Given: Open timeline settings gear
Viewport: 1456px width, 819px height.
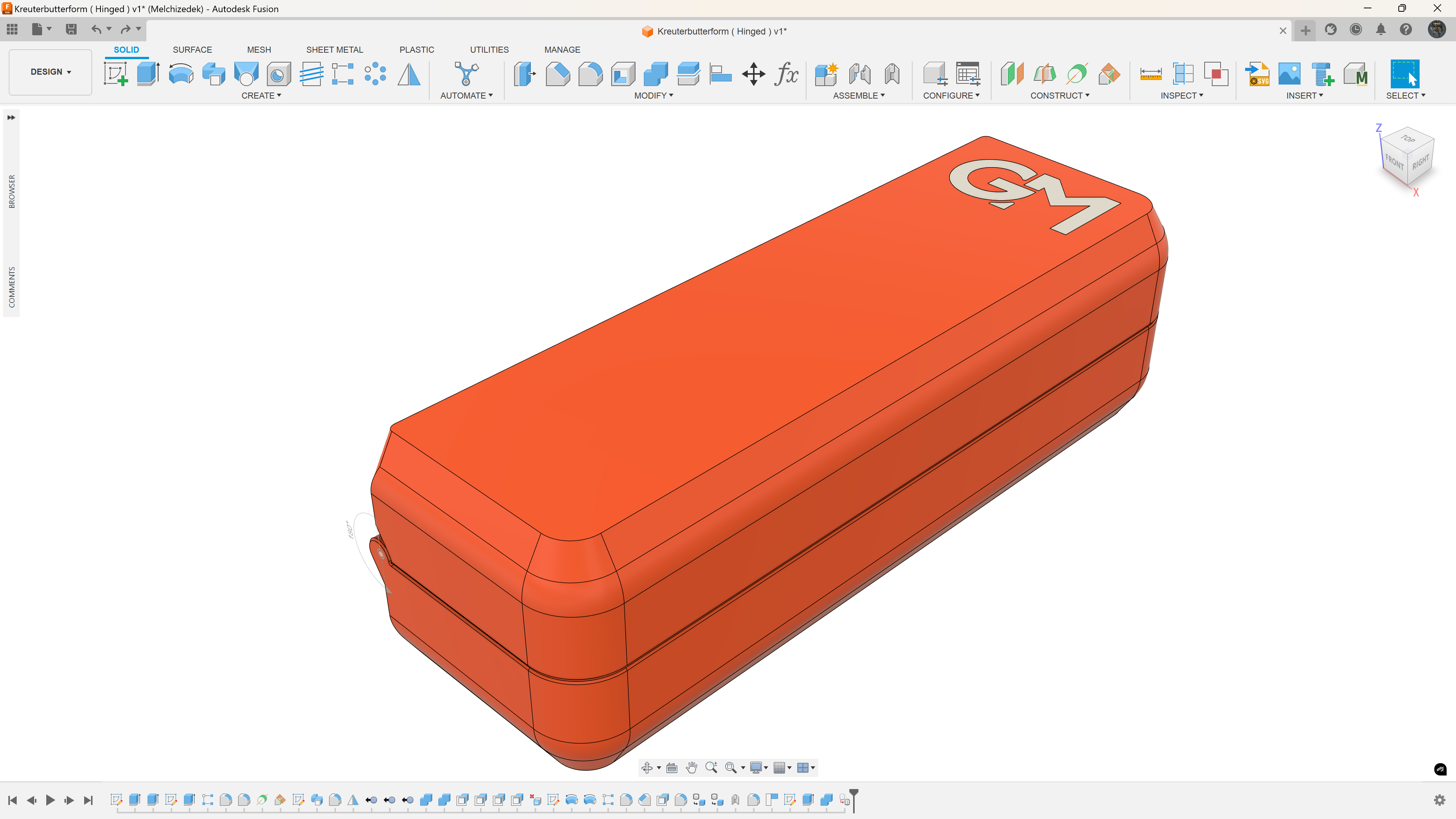Looking at the screenshot, I should [1440, 800].
